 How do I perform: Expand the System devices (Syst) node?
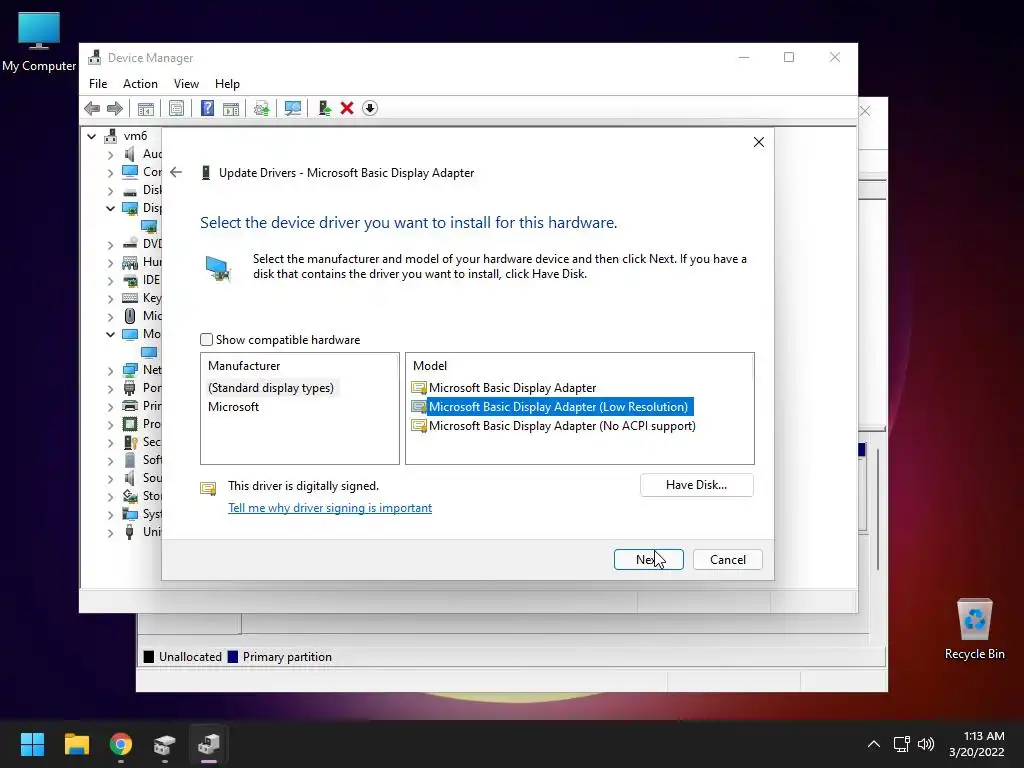tap(110, 514)
